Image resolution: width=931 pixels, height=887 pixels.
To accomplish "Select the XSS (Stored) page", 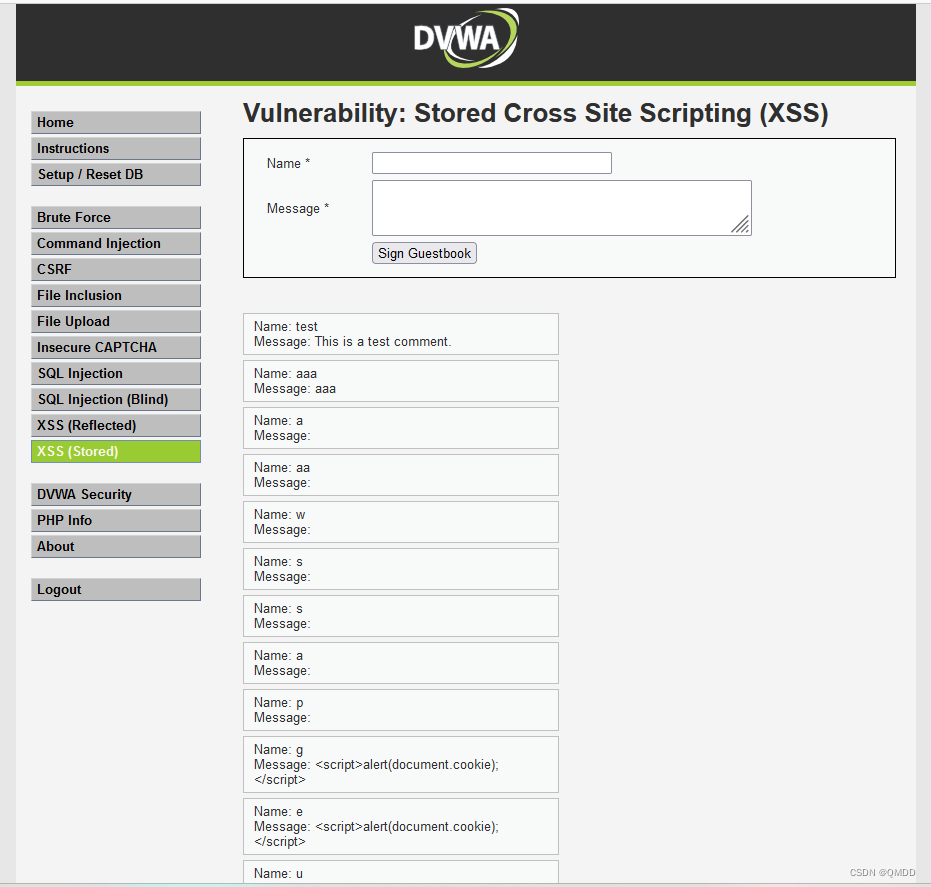I will (x=115, y=451).
